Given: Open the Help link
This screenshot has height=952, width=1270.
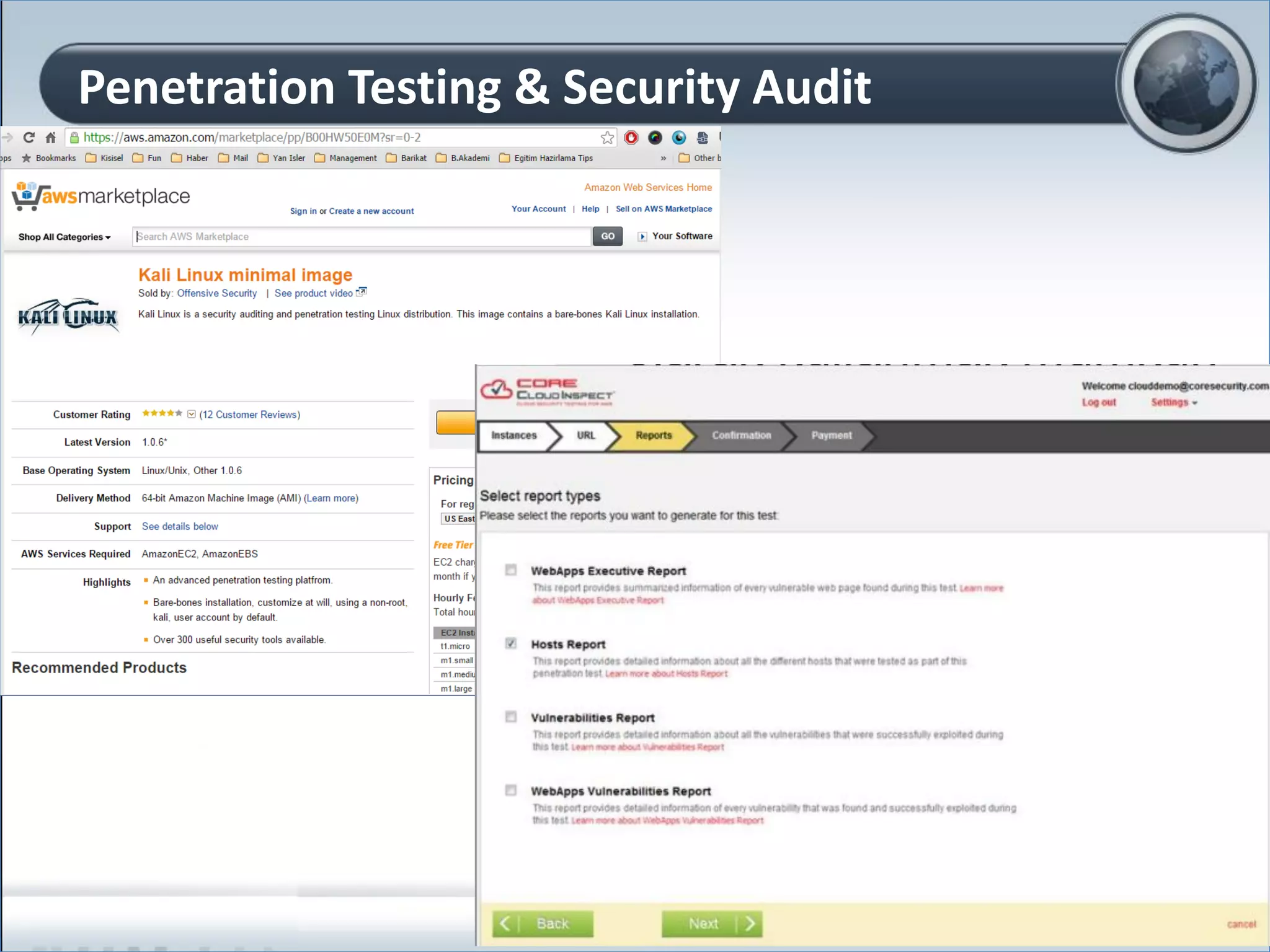Looking at the screenshot, I should coord(590,209).
